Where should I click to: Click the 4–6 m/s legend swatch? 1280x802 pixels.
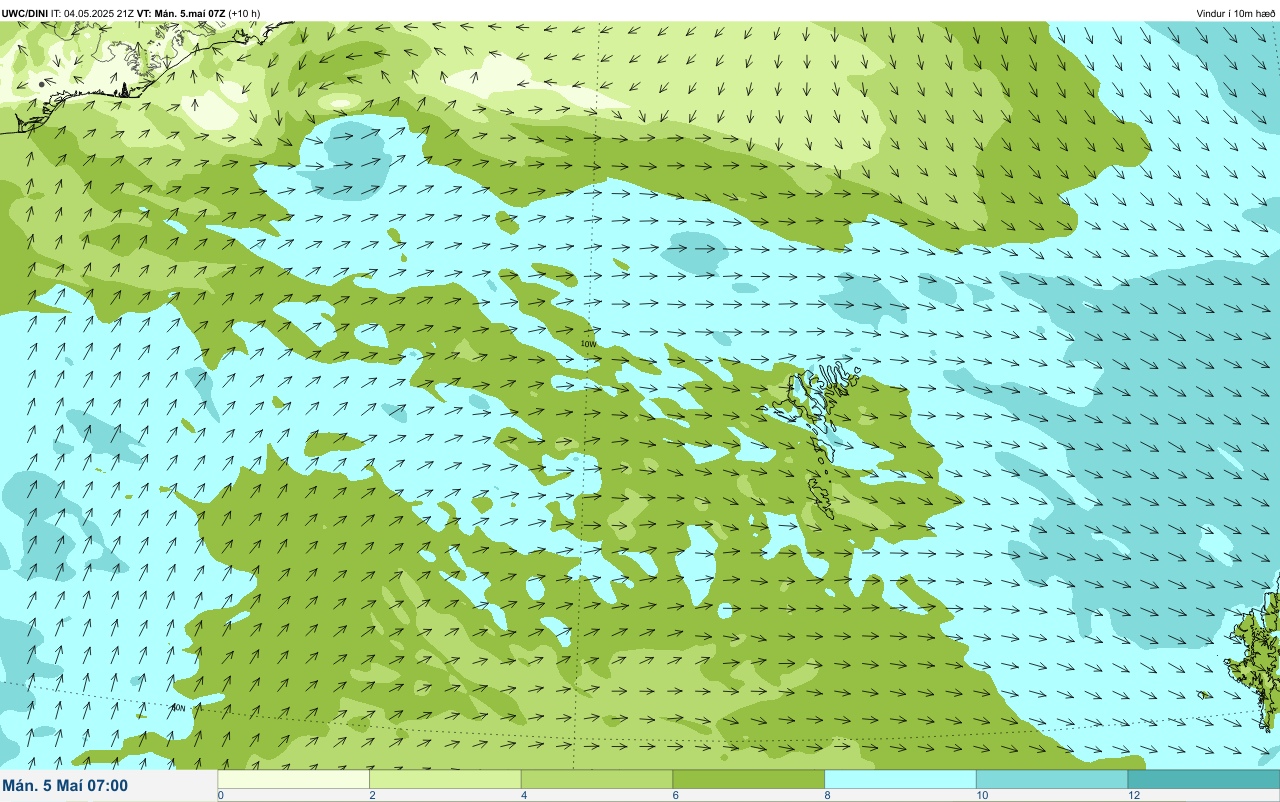click(x=597, y=779)
